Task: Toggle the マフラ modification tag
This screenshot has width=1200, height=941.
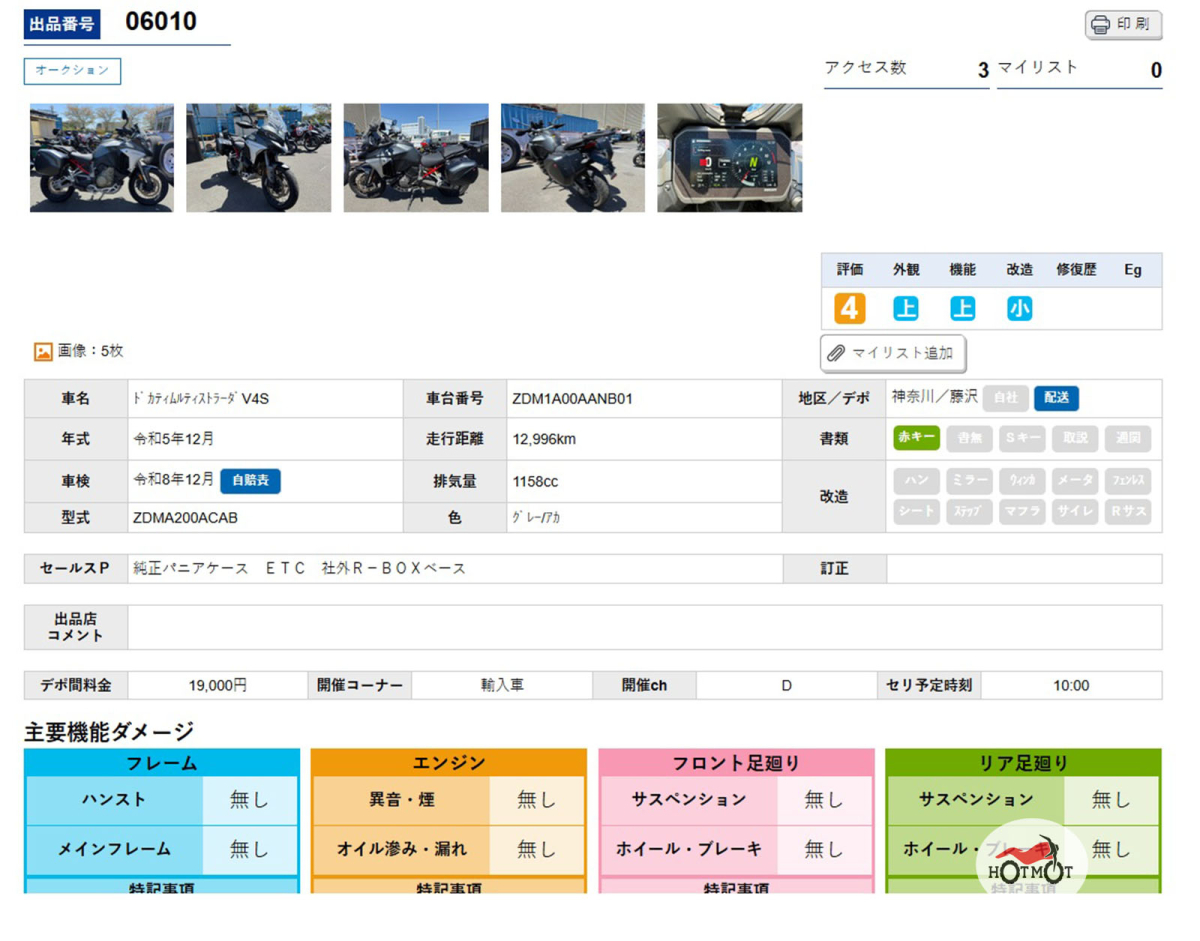Action: 1023,512
